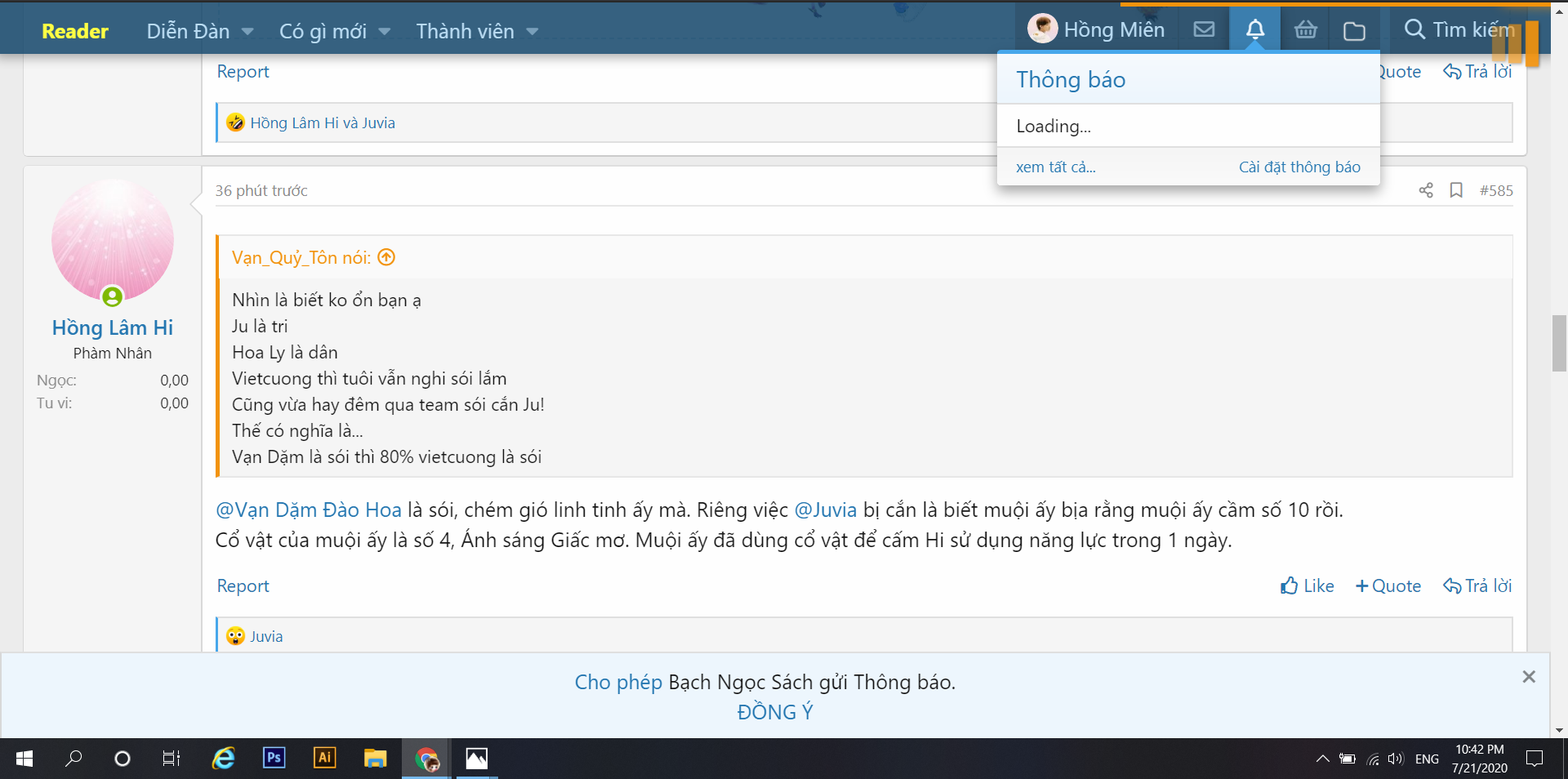Dismiss the notification permission banner
This screenshot has height=779, width=1568.
1529,677
